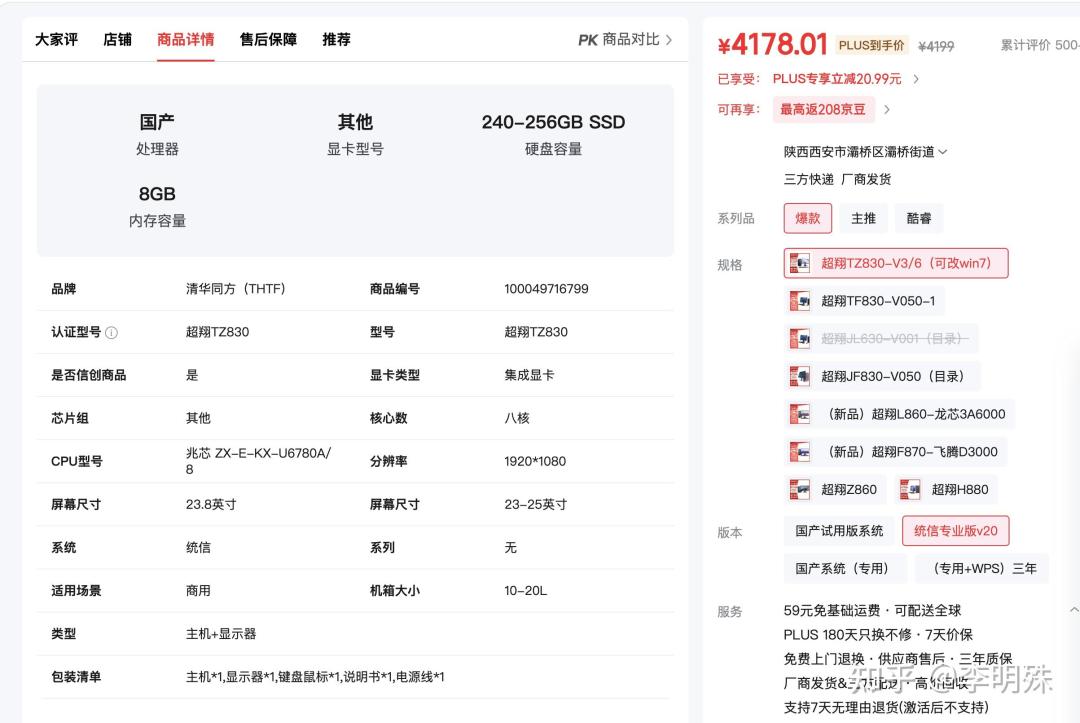Click the PLUS到手价 badge
Image resolution: width=1080 pixels, height=723 pixels.
(x=871, y=45)
